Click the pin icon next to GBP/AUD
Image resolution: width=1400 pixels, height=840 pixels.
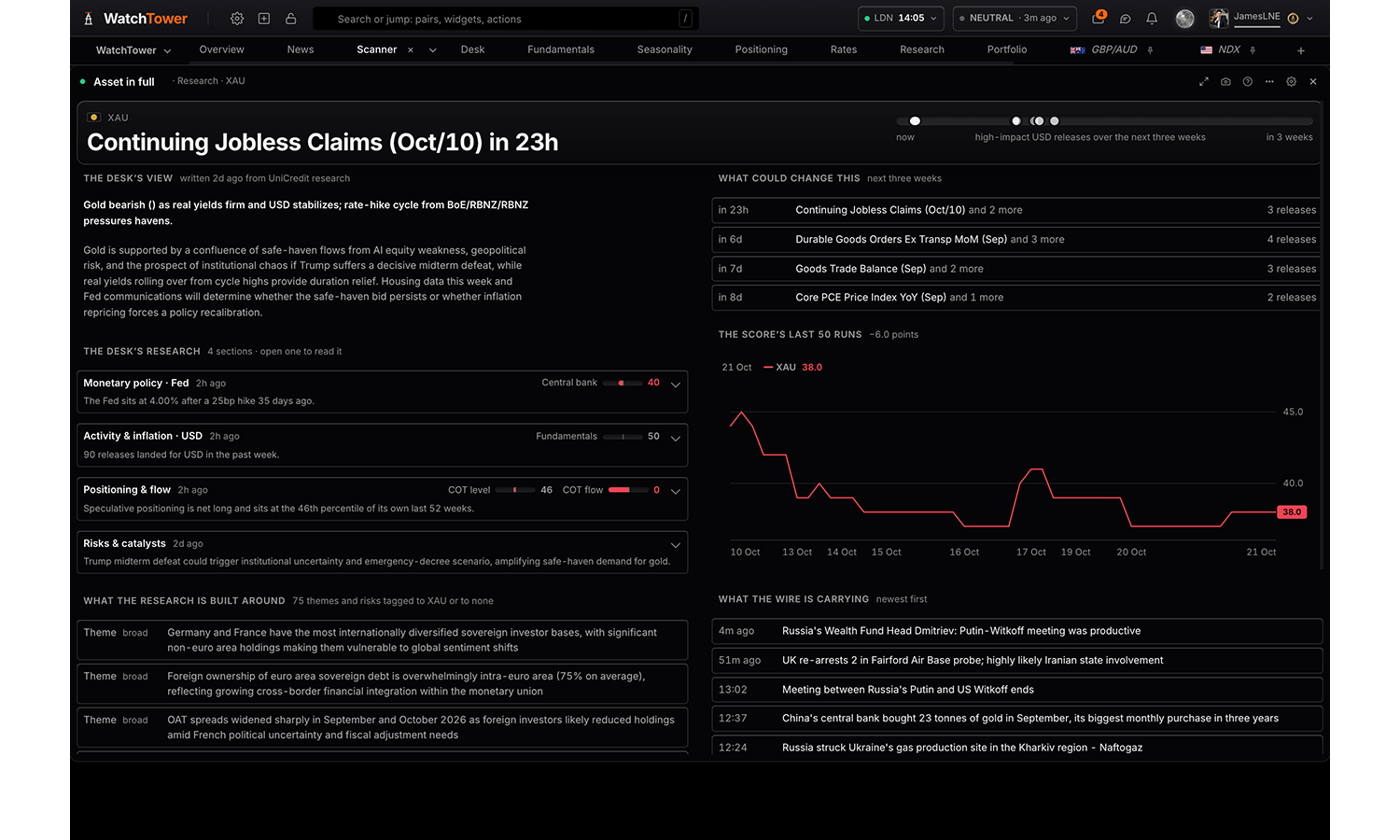[x=1150, y=50]
